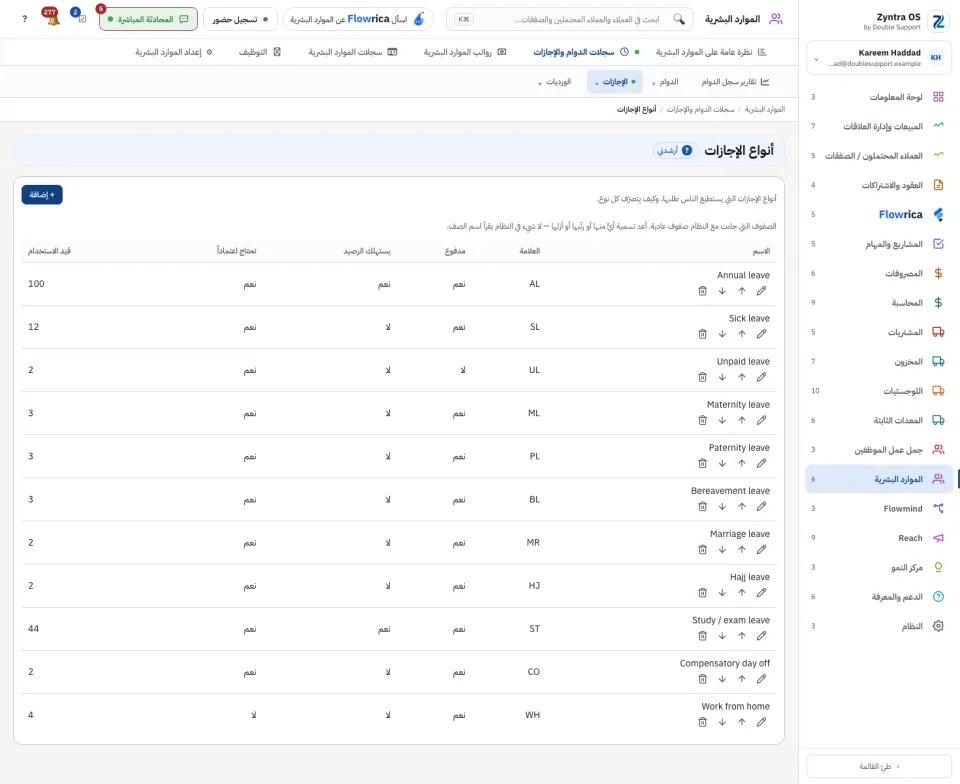Open إعداد الموارد البشرية settings tab
Image resolution: width=960 pixels, height=784 pixels.
pyautogui.click(x=174, y=52)
